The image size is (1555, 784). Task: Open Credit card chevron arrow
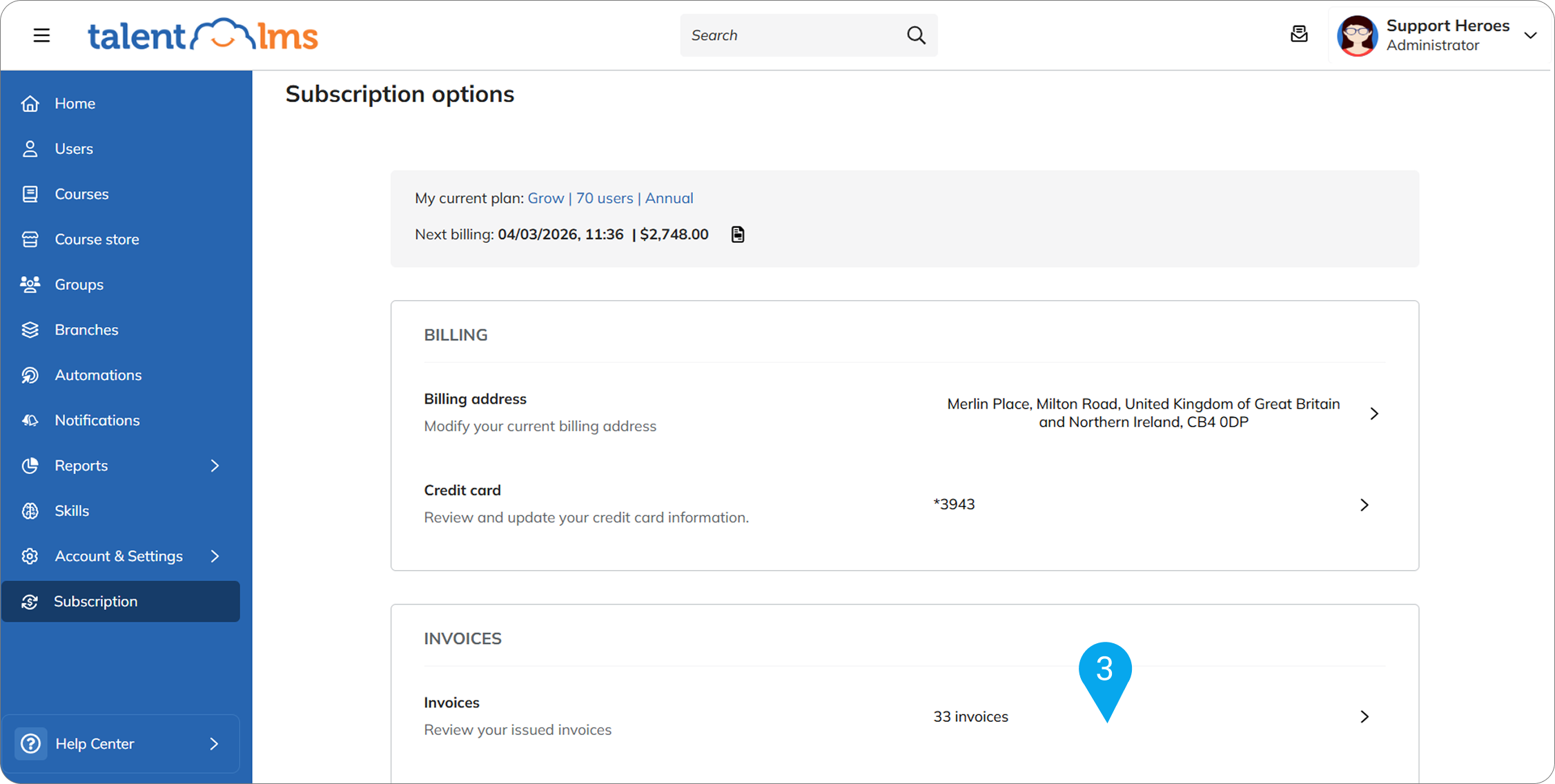tap(1365, 505)
